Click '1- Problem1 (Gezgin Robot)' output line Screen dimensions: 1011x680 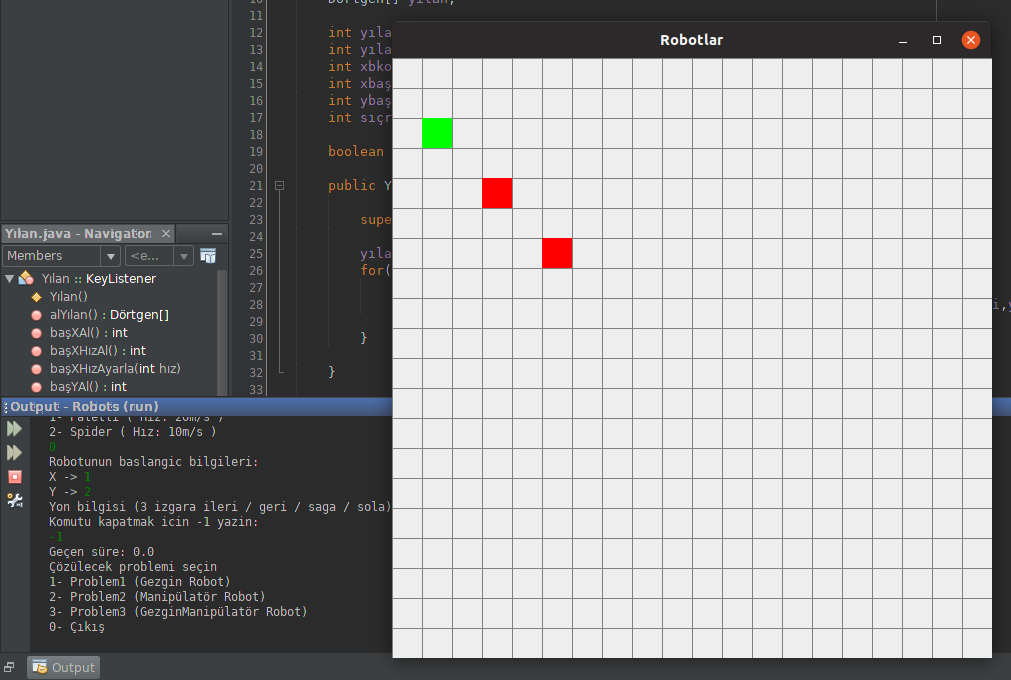point(139,581)
